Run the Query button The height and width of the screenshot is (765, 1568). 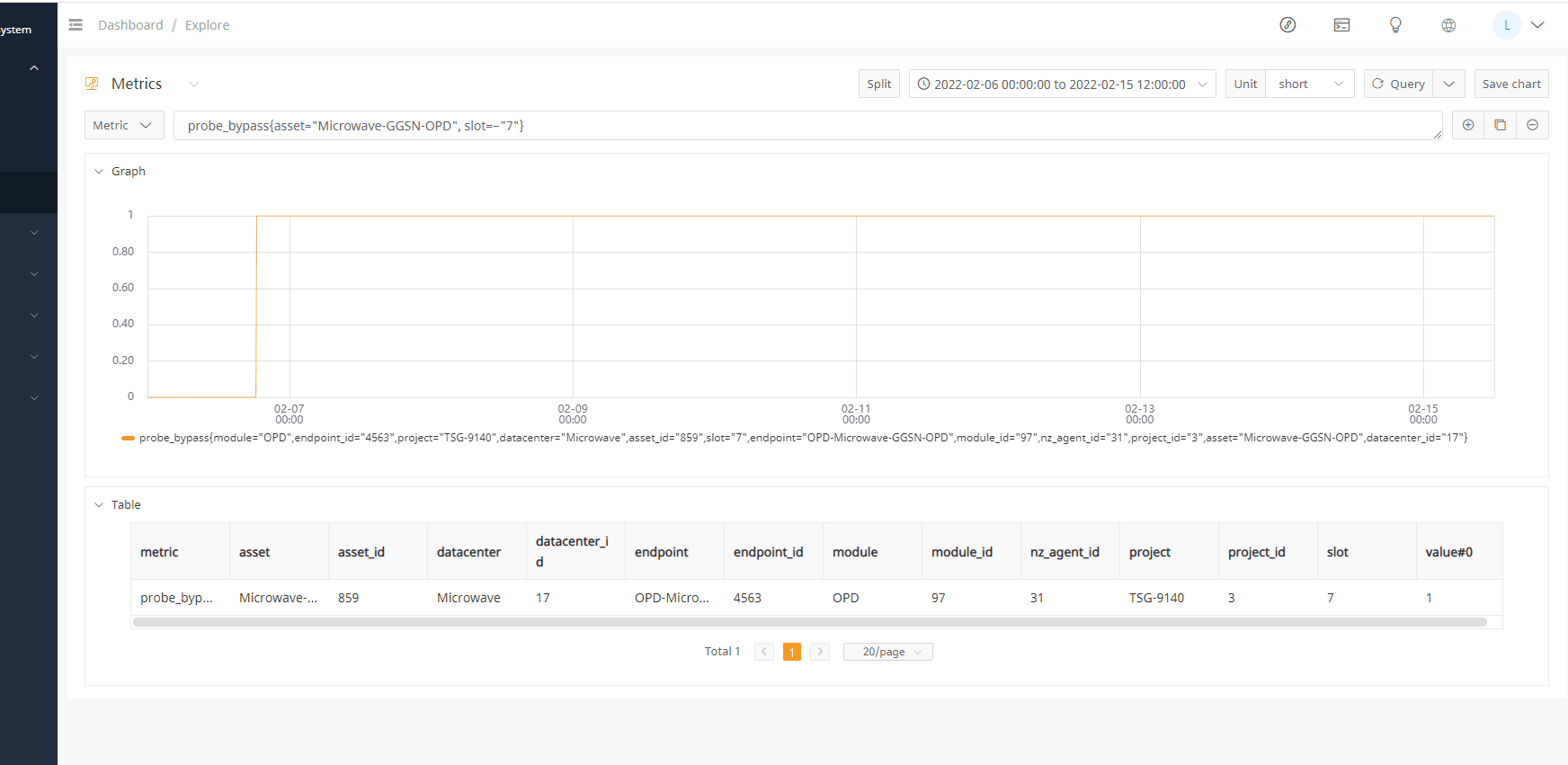(1399, 84)
